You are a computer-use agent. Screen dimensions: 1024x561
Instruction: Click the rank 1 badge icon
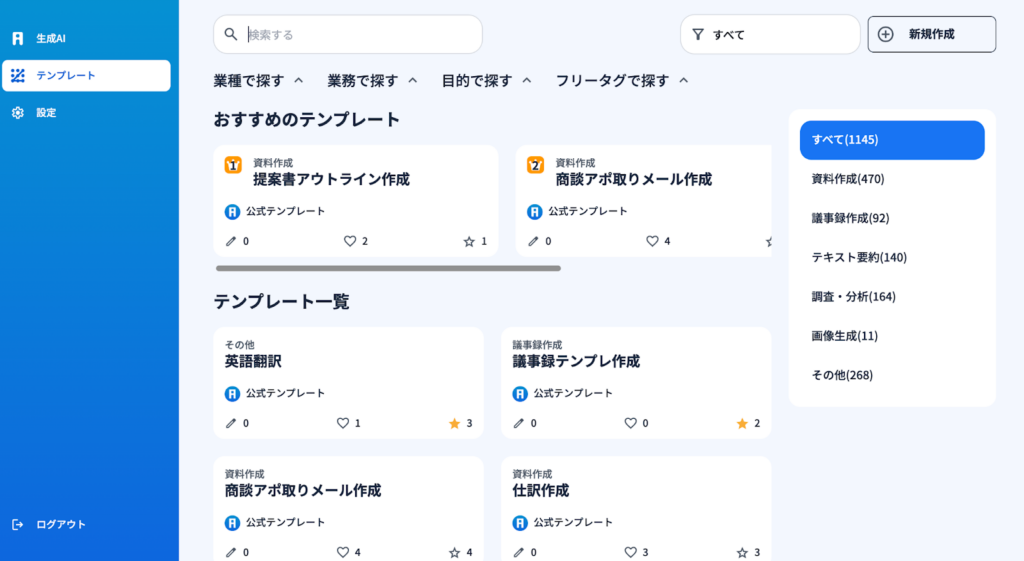point(233,165)
